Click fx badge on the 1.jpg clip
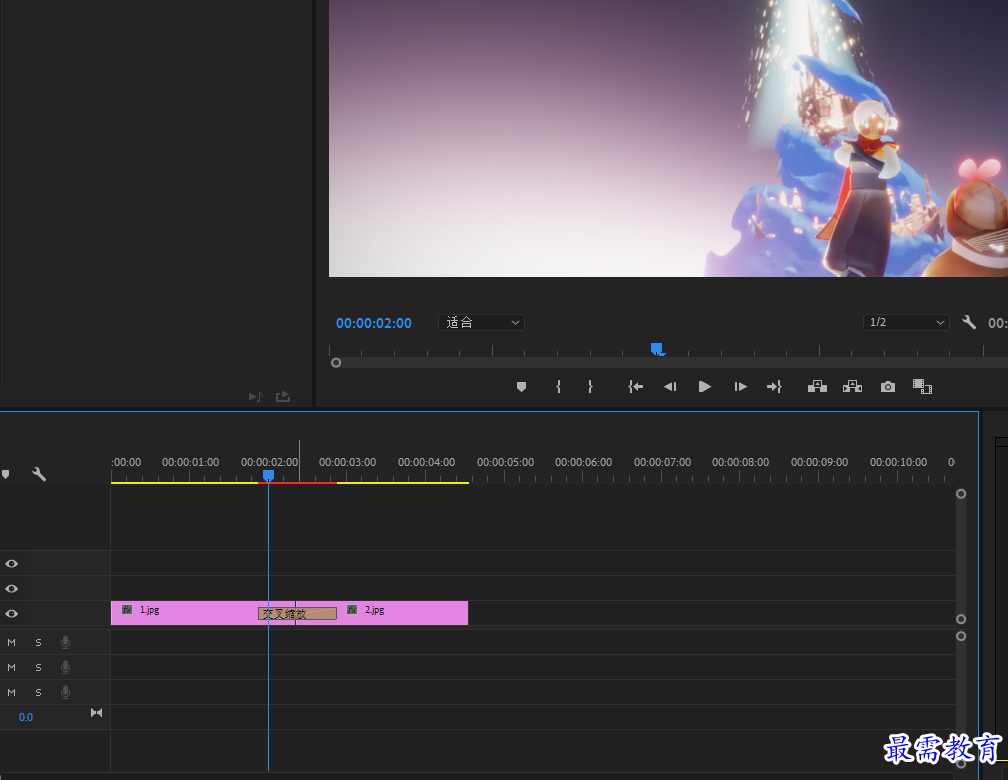Viewport: 1008px width, 780px height. tap(127, 610)
